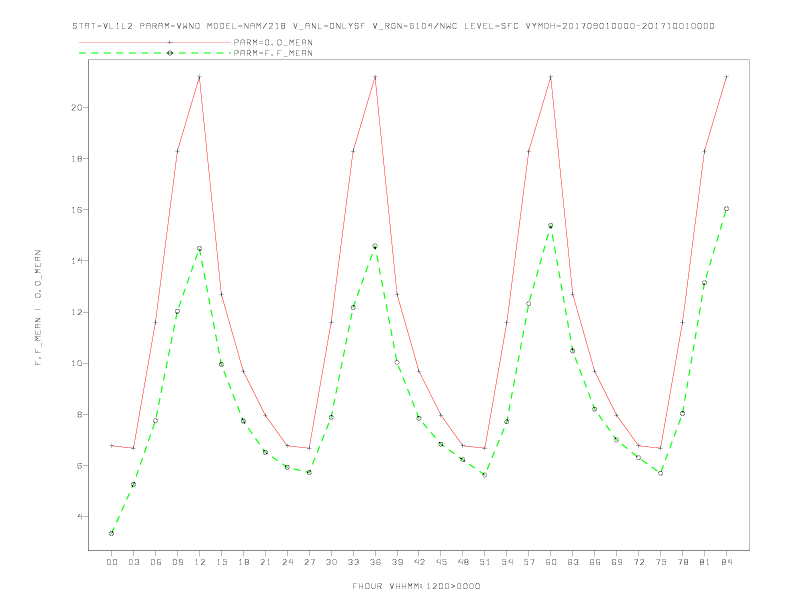Image resolution: width=792 pixels, height=612 pixels.
Task: Click red line data point at hour 00
Action: point(112,446)
